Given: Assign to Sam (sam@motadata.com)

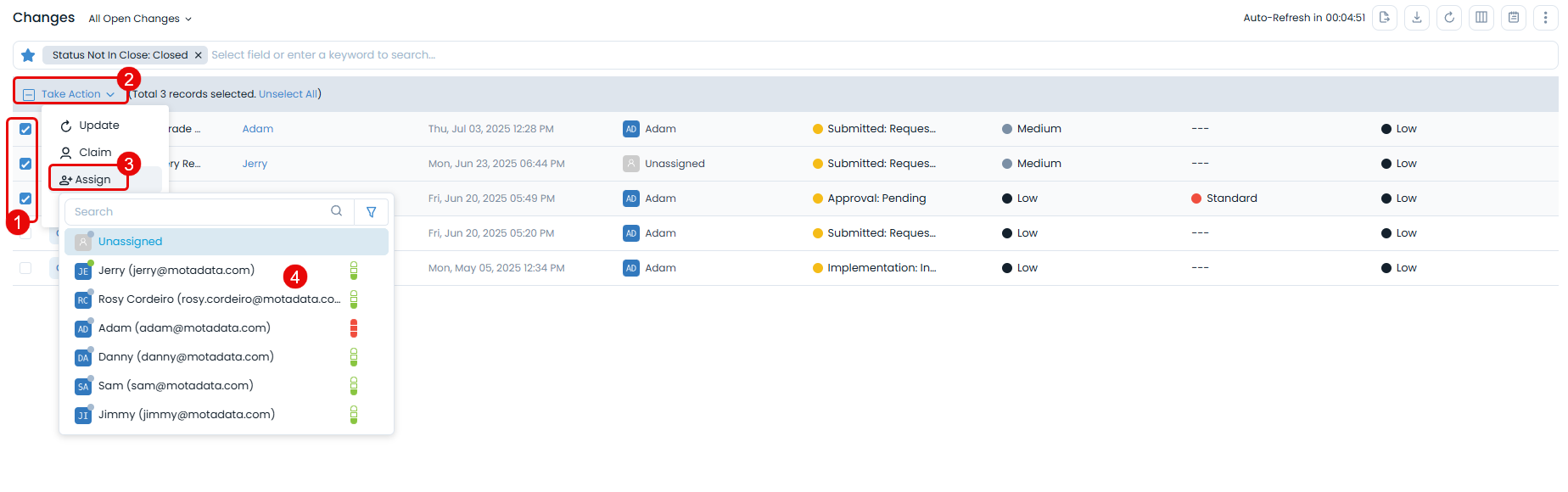Looking at the screenshot, I should (227, 386).
